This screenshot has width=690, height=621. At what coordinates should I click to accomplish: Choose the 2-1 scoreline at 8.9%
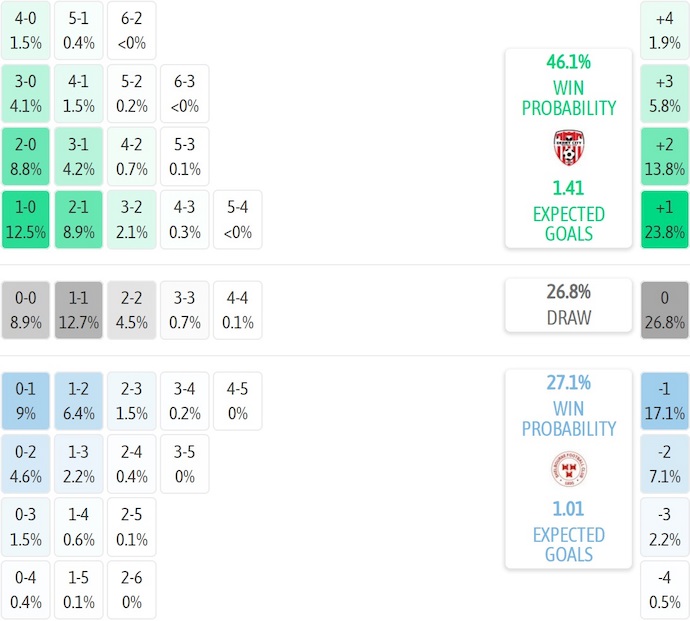click(79, 220)
